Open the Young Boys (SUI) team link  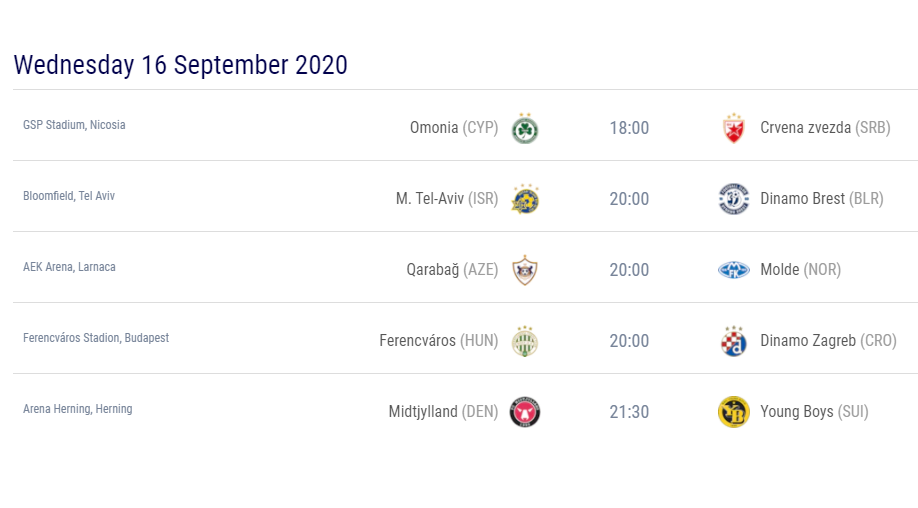(x=814, y=412)
